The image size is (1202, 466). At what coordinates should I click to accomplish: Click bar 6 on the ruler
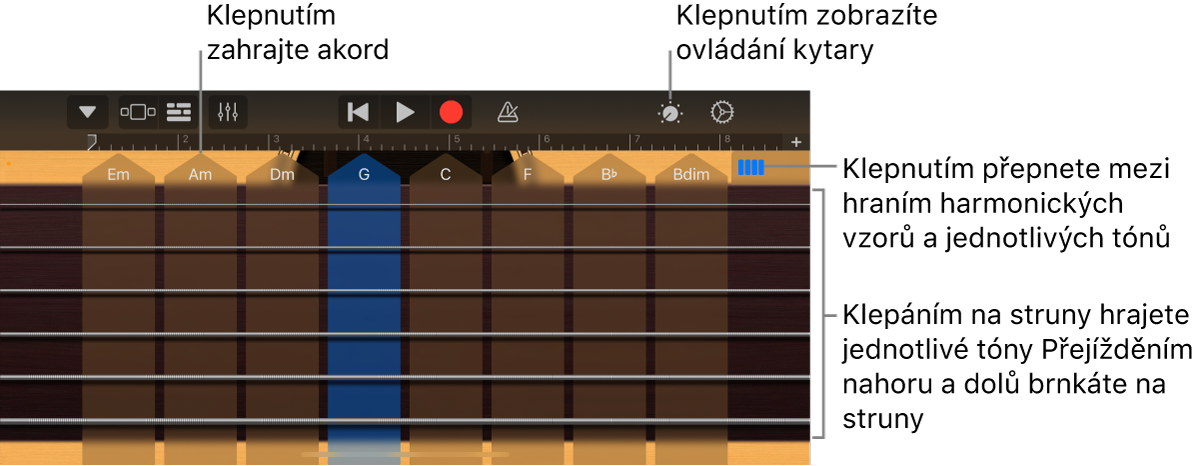click(x=546, y=141)
